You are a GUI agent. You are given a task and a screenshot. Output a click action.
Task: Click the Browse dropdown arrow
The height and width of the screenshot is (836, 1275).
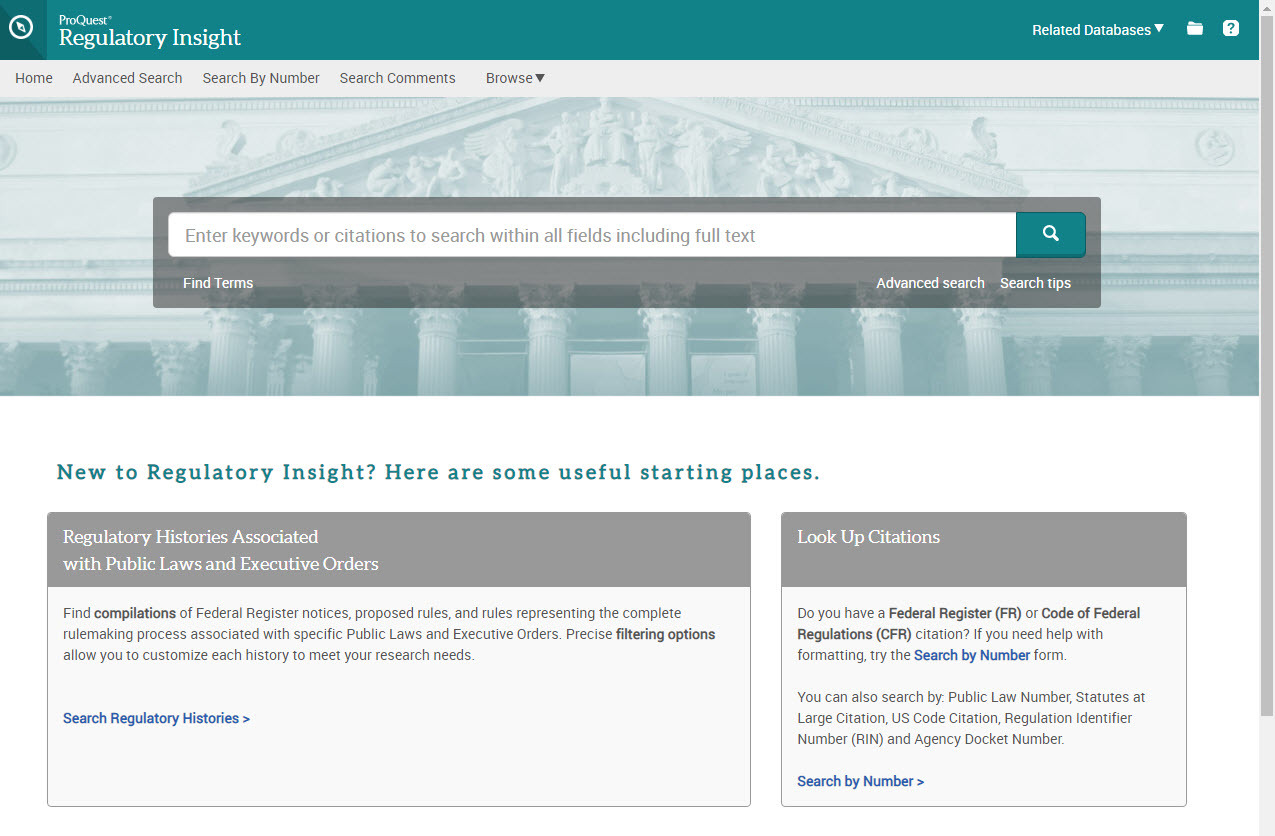(538, 77)
